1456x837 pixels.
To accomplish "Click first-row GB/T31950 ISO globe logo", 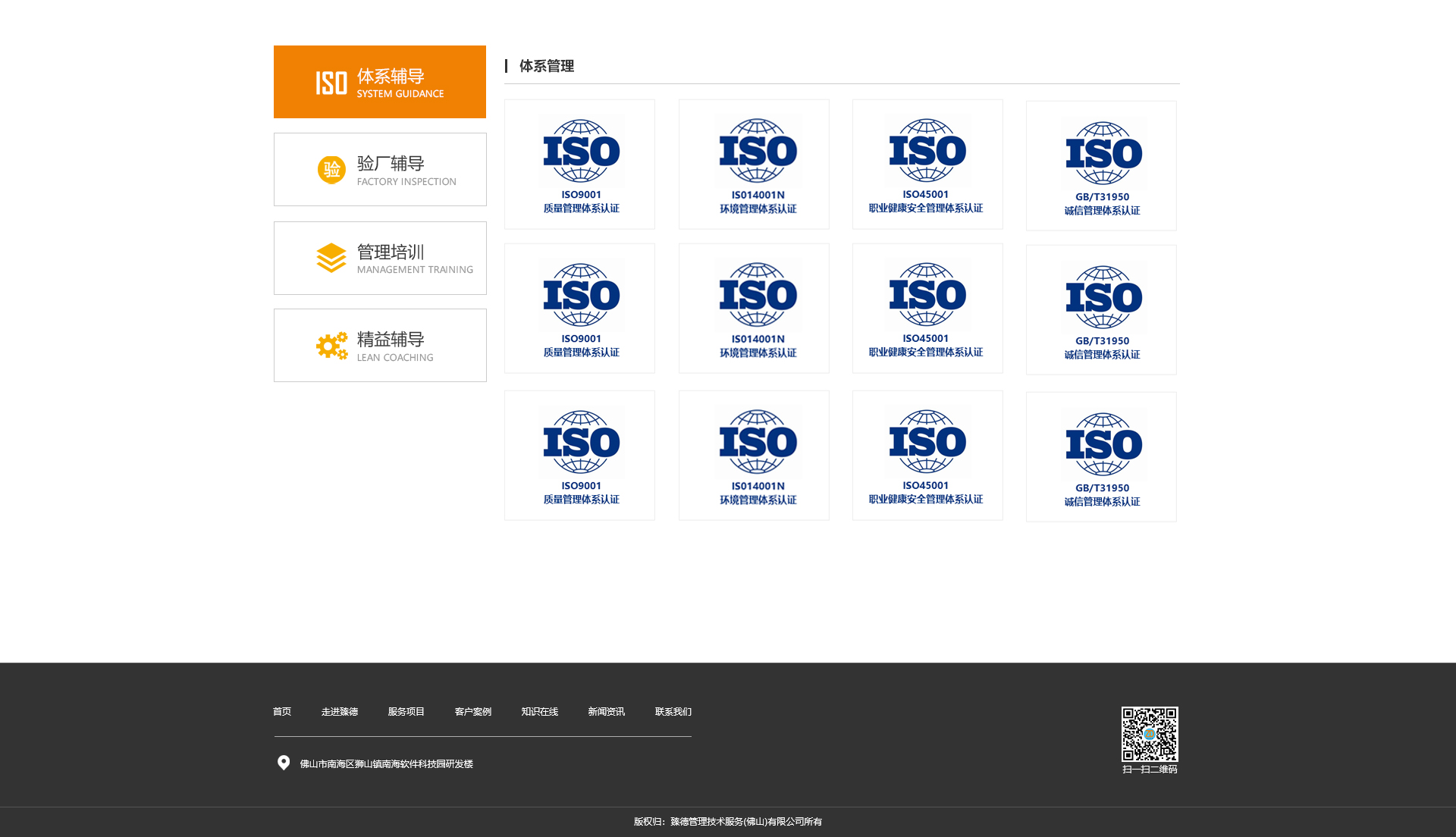I will [1103, 153].
